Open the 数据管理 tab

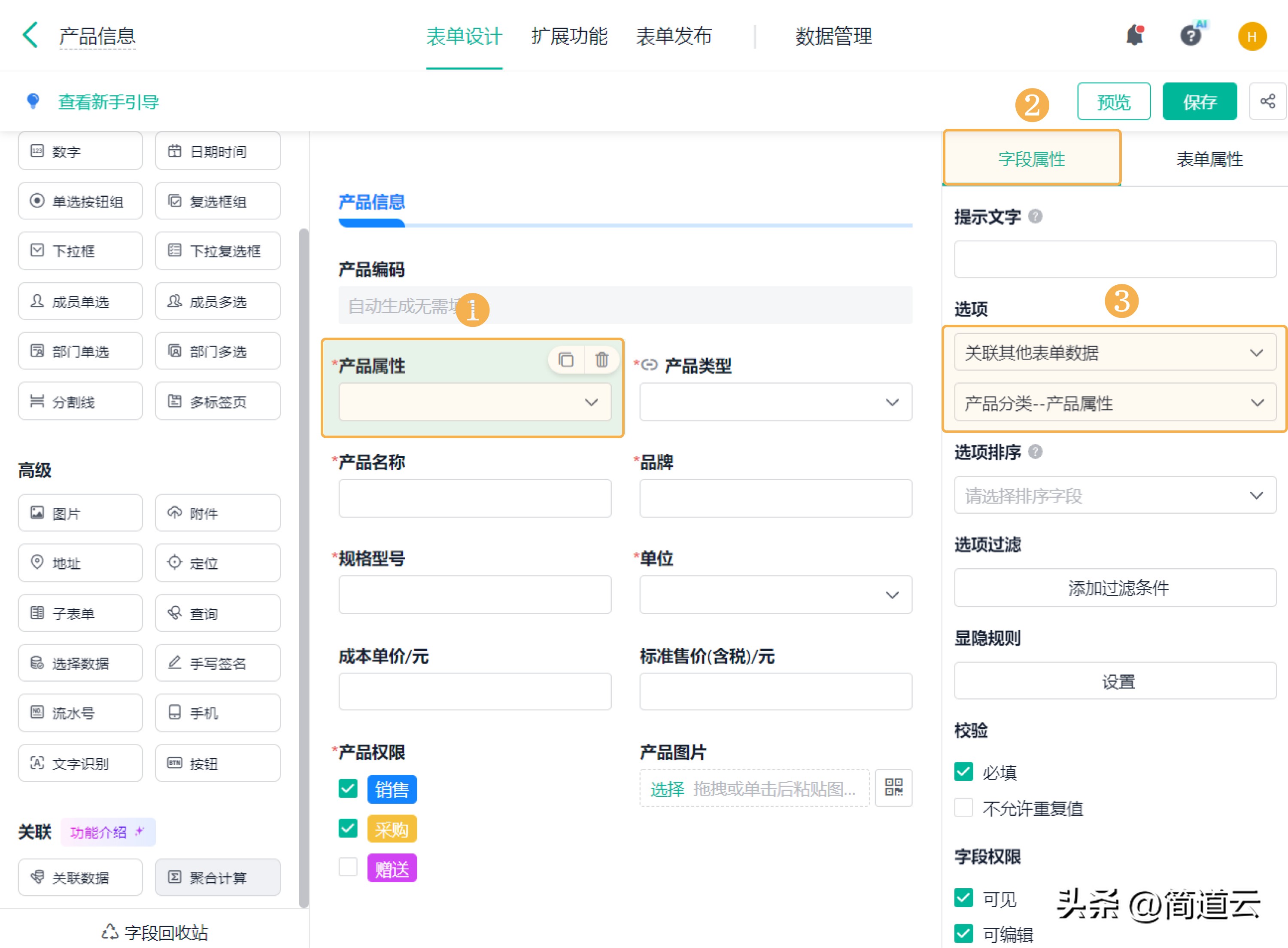[833, 36]
